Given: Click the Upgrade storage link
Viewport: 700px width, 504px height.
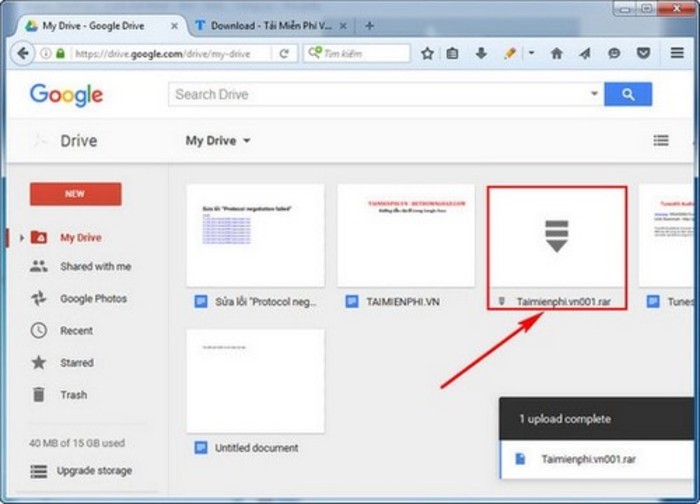Looking at the screenshot, I should (94, 471).
